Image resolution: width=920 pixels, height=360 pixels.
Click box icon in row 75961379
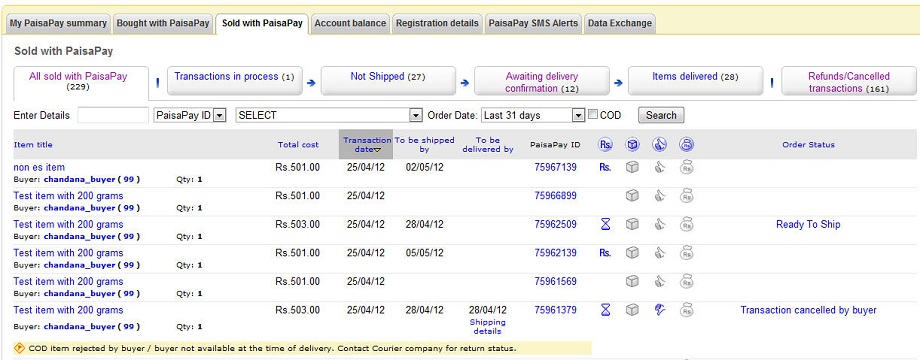point(632,310)
